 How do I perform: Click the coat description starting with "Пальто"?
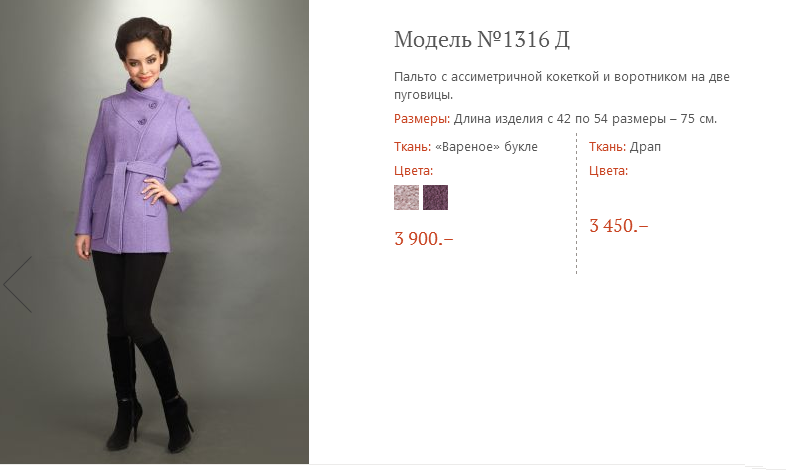[569, 85]
